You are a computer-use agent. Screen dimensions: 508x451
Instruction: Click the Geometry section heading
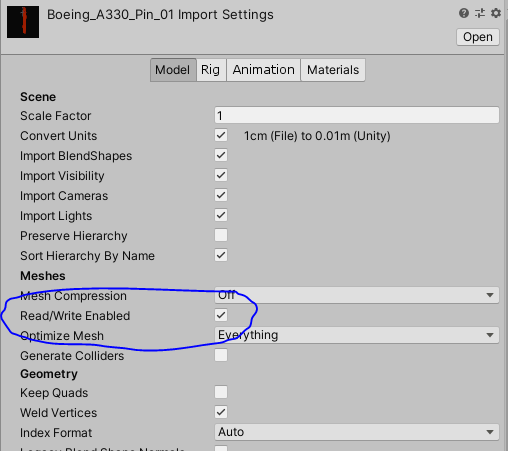pos(49,374)
